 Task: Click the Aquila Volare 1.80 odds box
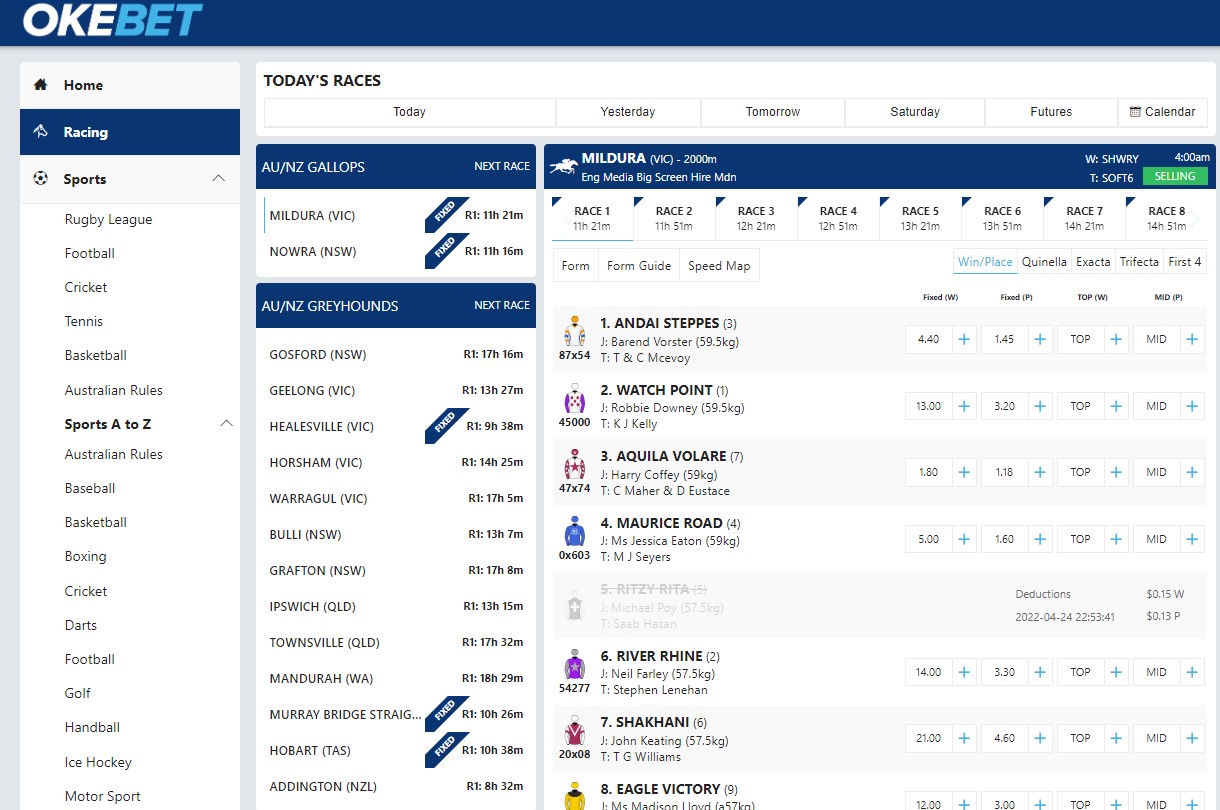pos(928,472)
